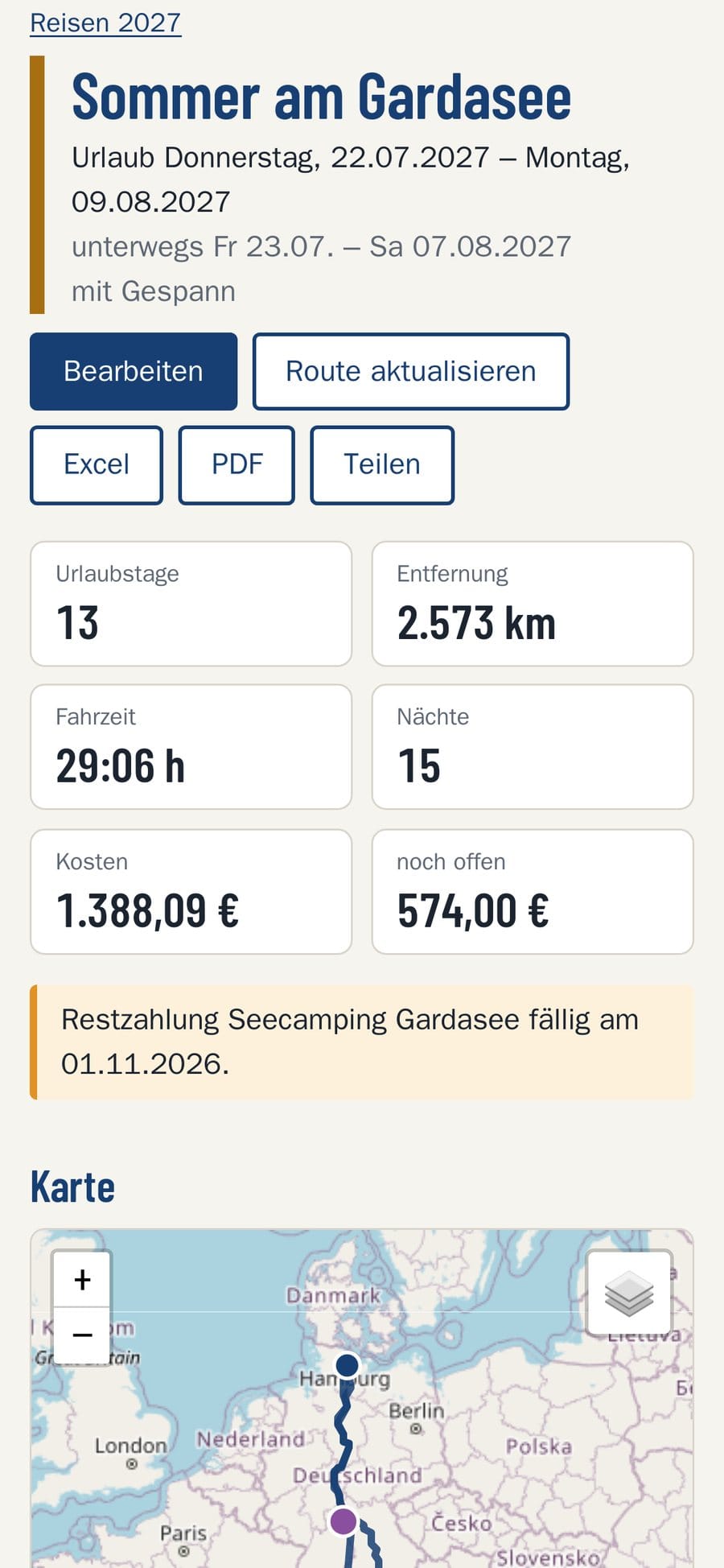The width and height of the screenshot is (724, 1568).
Task: Select the dark blue route marker near Hamburg
Action: coord(347,1365)
